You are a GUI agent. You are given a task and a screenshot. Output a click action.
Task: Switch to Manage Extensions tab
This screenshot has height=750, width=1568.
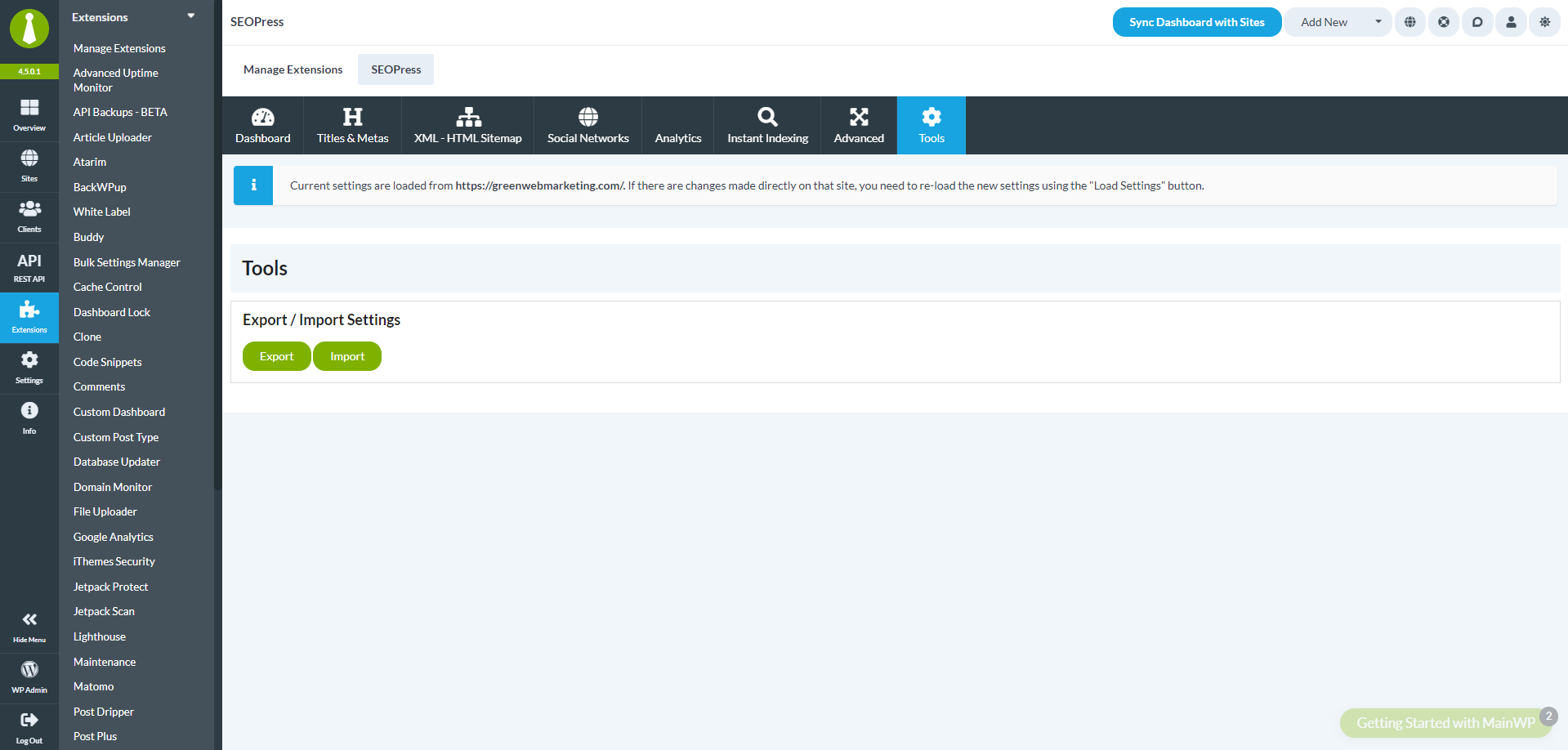point(293,69)
